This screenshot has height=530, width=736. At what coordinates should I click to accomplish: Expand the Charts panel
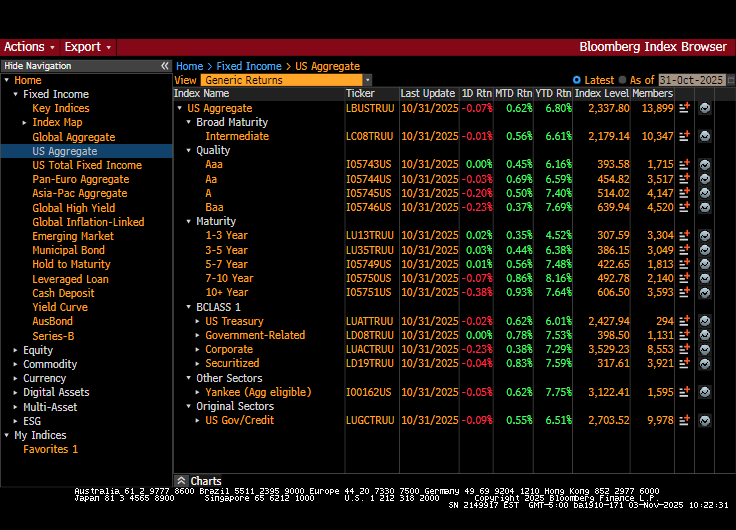point(181,481)
